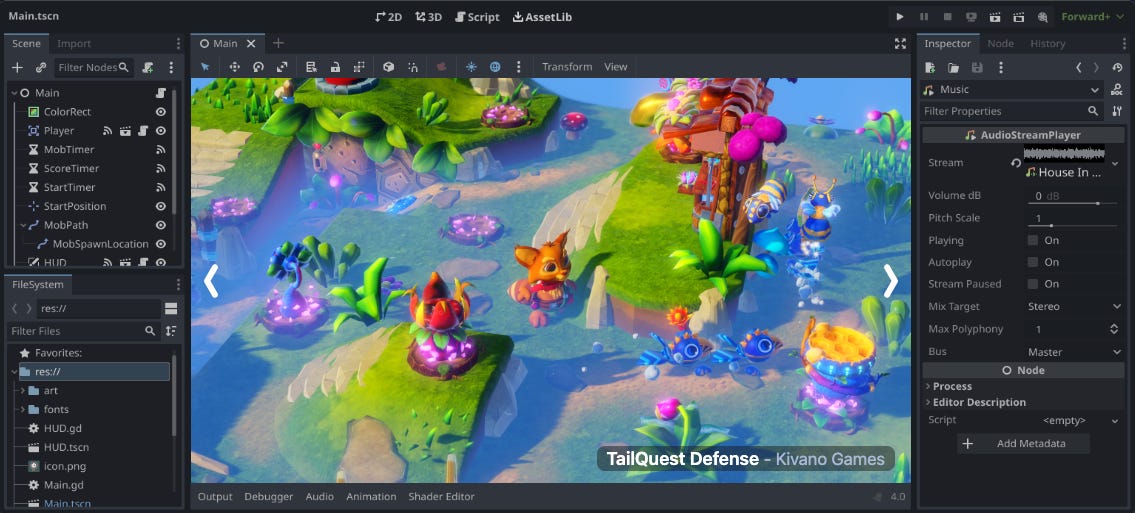This screenshot has height=513, width=1135.
Task: Click the instance child scene link icon
Action: point(41,68)
